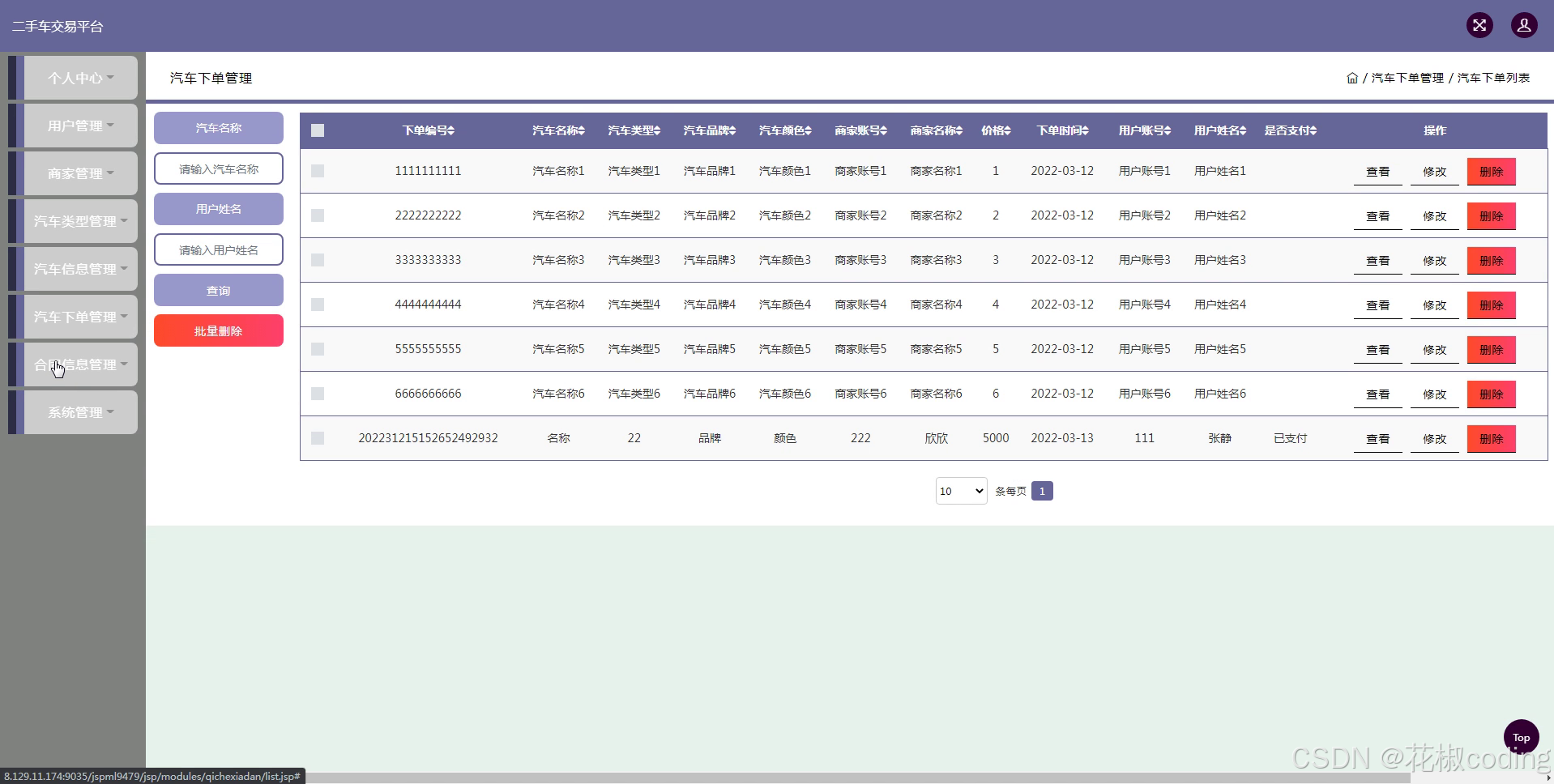Go to page 1 in pagination
This screenshot has width=1554, height=784.
[x=1042, y=491]
